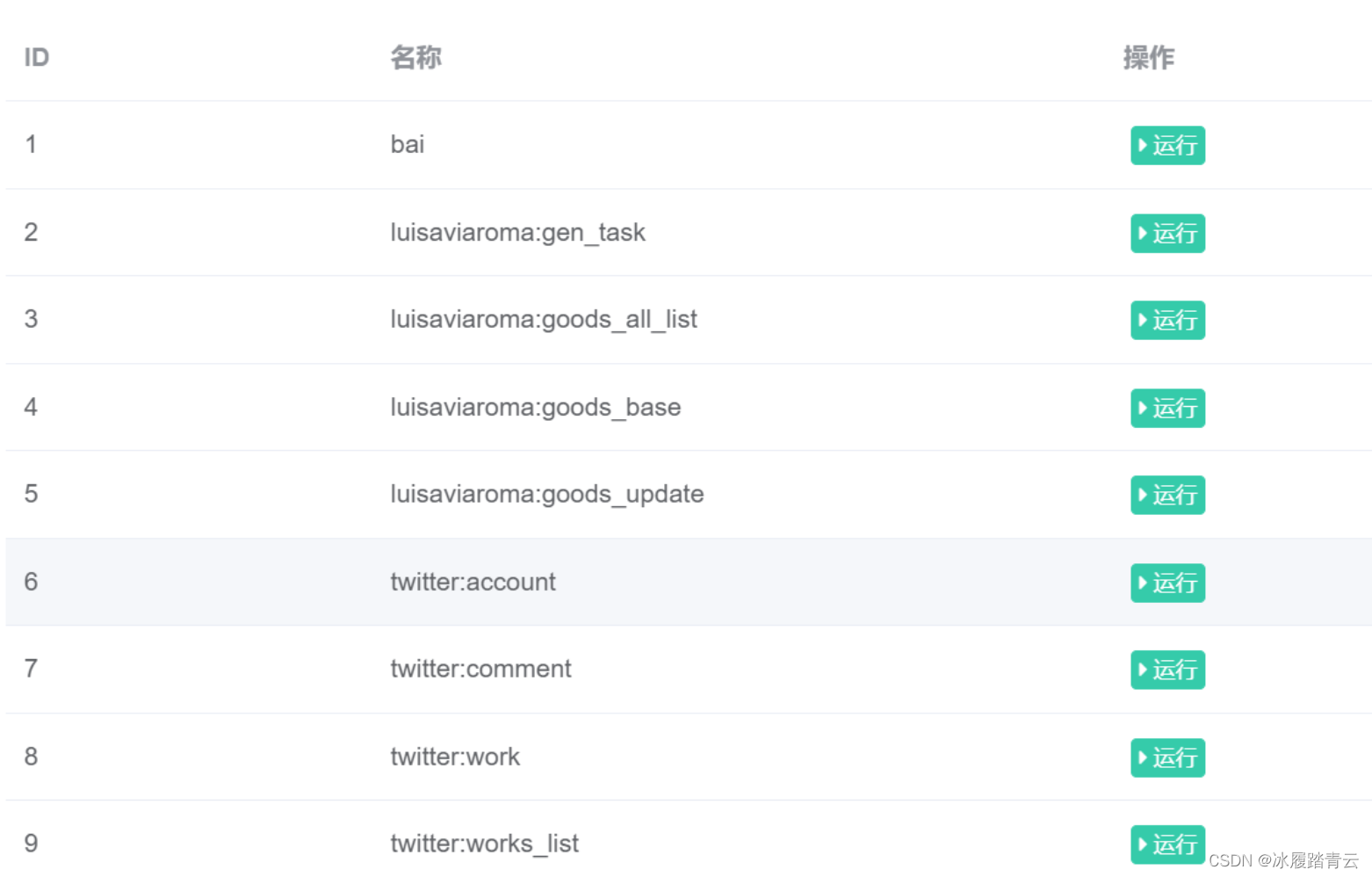The width and height of the screenshot is (1372, 877).
Task: Click the 名称 column header
Action: pos(416,57)
